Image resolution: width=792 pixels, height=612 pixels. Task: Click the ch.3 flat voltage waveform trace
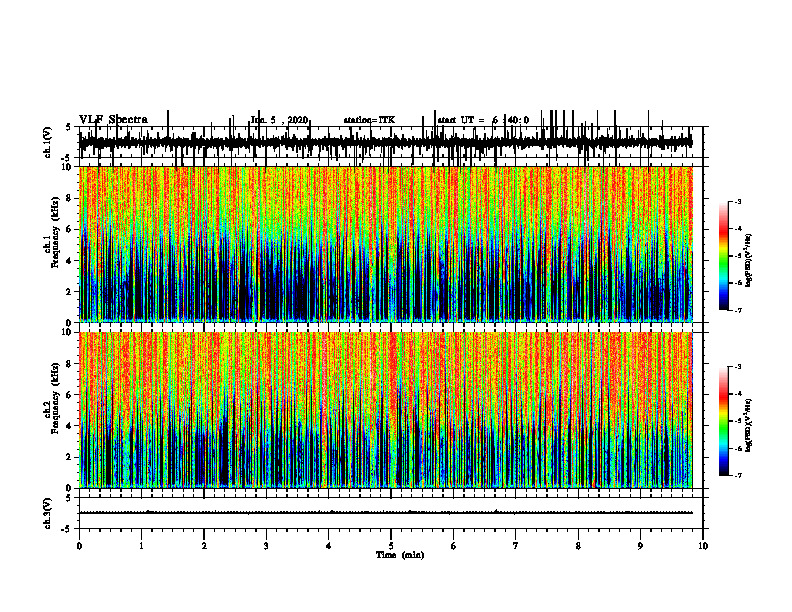click(x=385, y=513)
